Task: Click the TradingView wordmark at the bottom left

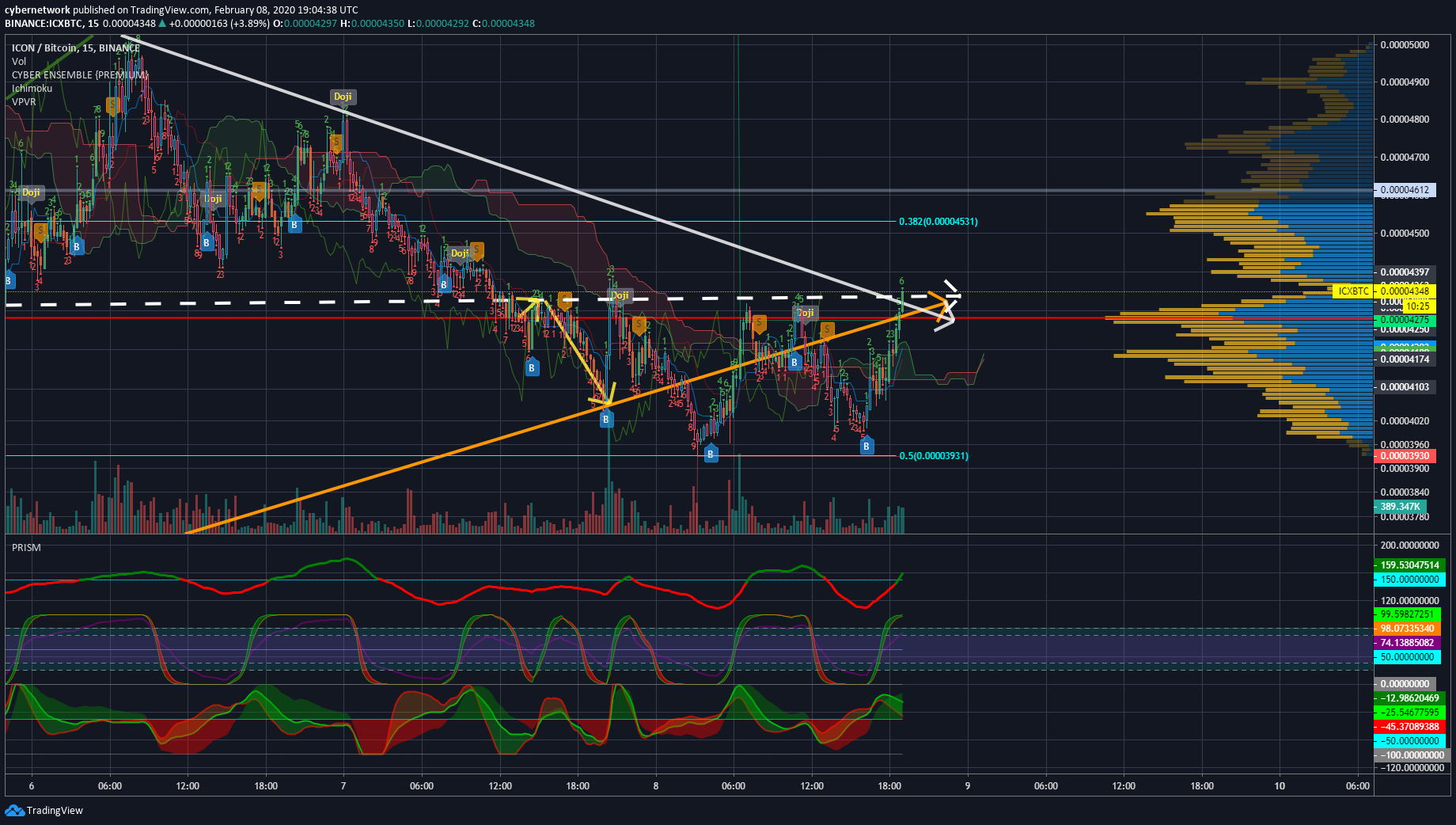Action: [x=55, y=810]
